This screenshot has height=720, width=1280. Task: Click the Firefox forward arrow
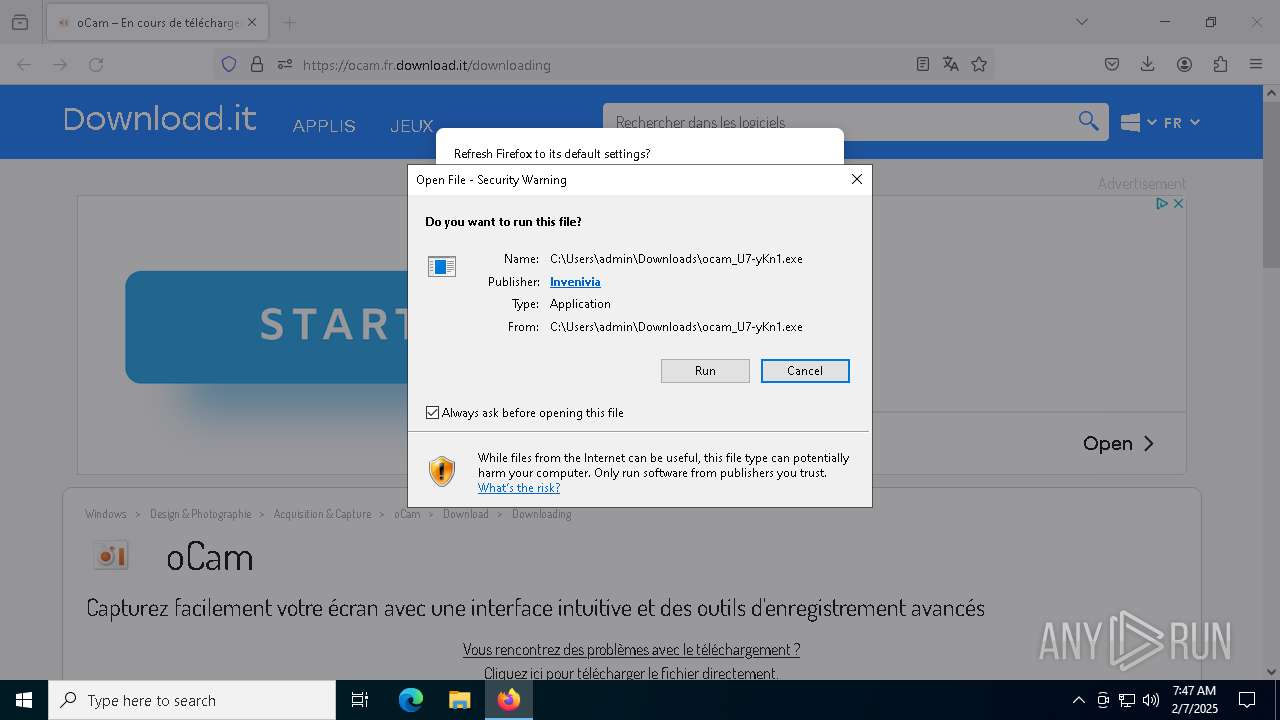pos(60,64)
